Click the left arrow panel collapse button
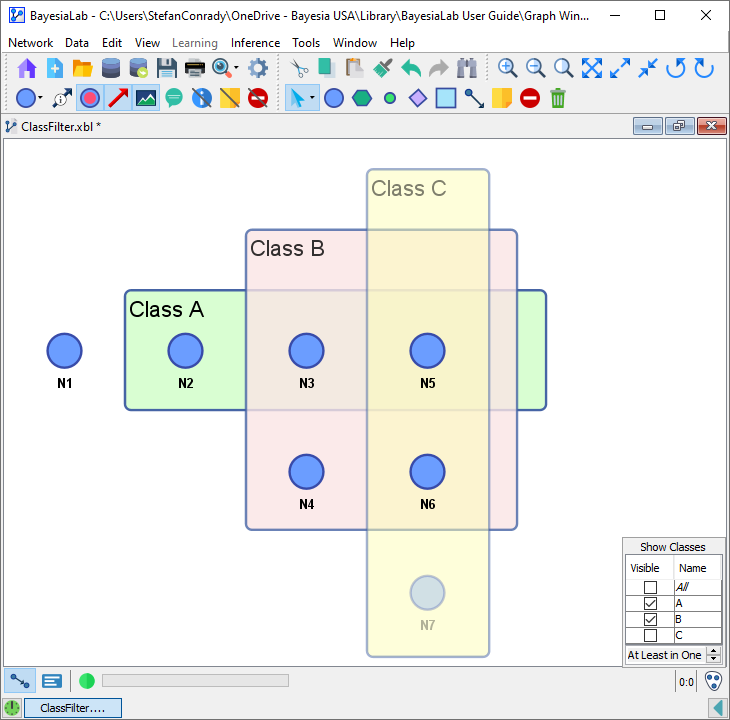 [x=717, y=708]
